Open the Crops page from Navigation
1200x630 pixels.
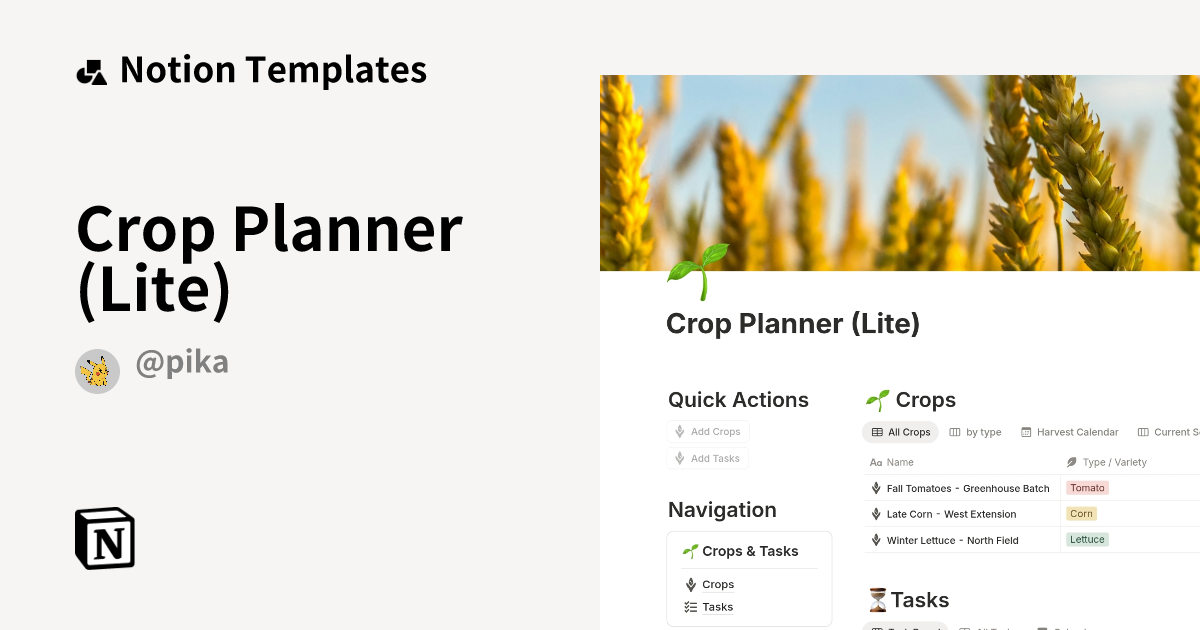(718, 584)
